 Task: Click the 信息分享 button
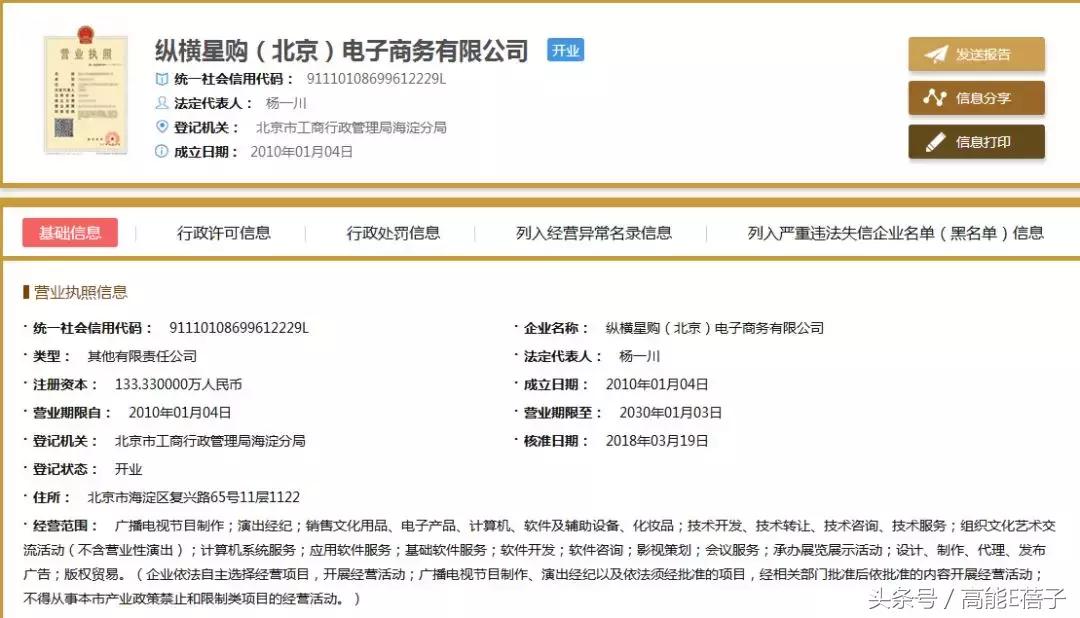click(976, 99)
